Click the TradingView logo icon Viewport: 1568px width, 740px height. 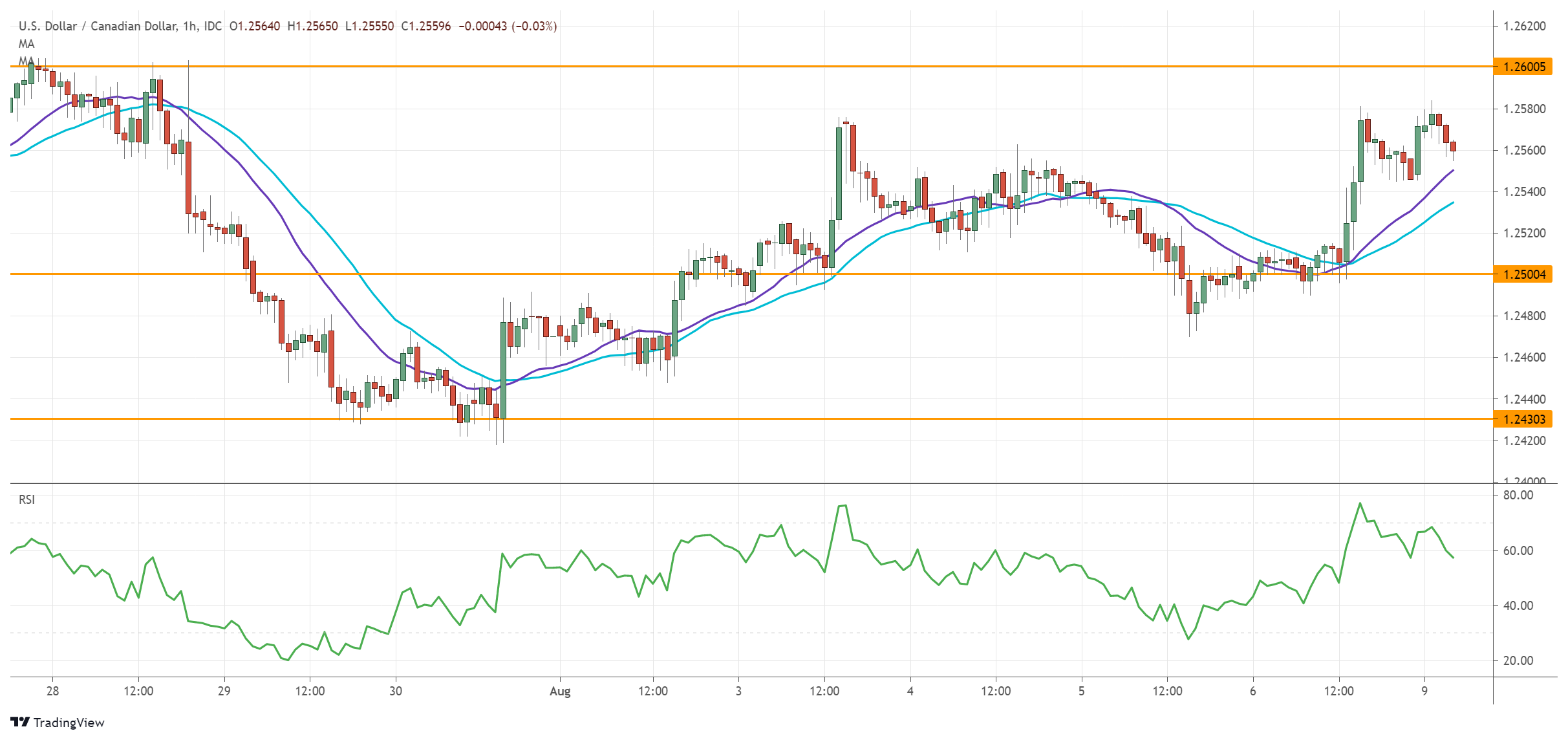[x=20, y=722]
